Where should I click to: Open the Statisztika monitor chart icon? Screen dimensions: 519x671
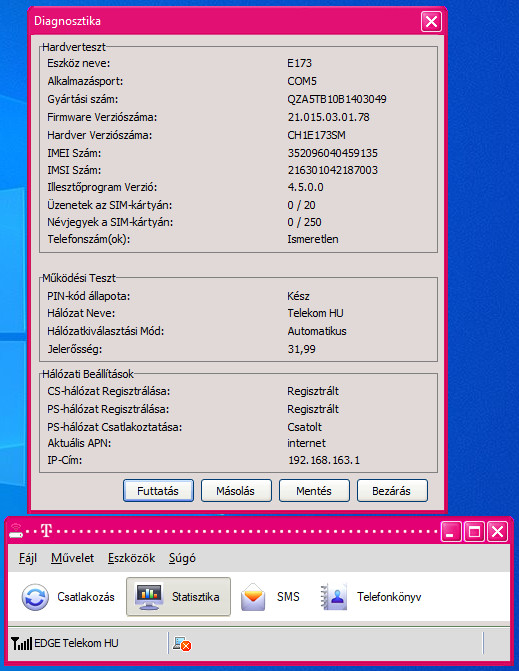[x=149, y=596]
